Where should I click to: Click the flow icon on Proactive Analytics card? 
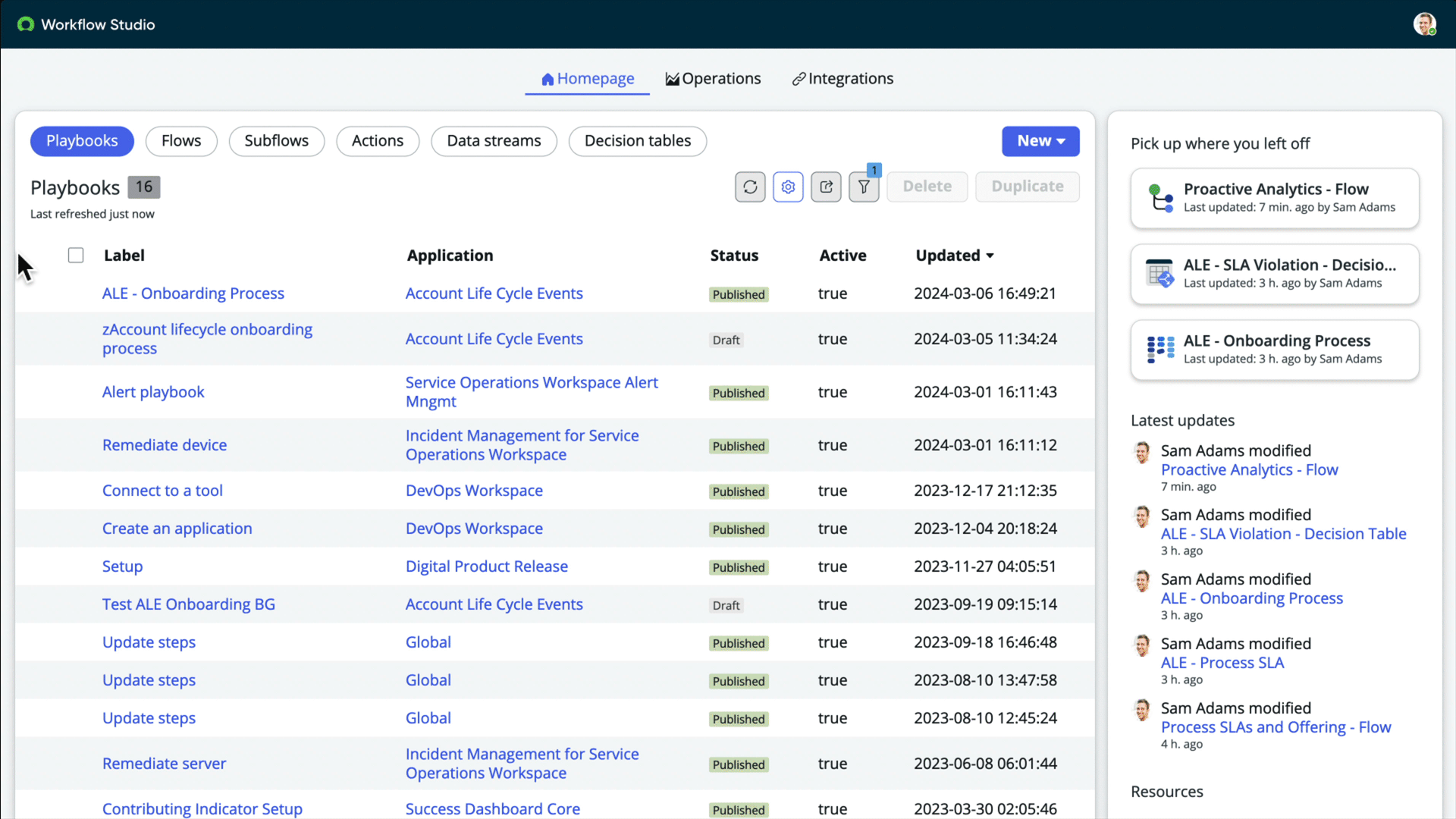coord(1160,198)
